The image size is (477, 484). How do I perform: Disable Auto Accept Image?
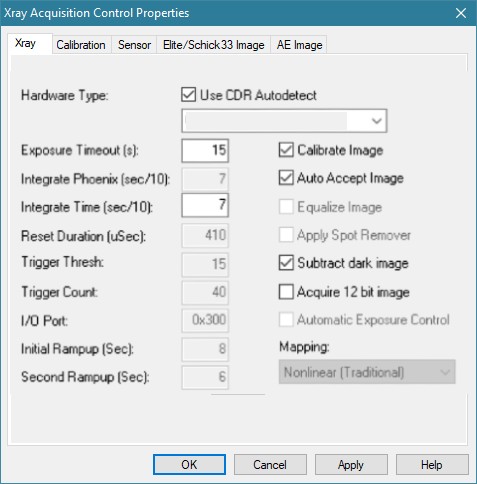point(286,178)
